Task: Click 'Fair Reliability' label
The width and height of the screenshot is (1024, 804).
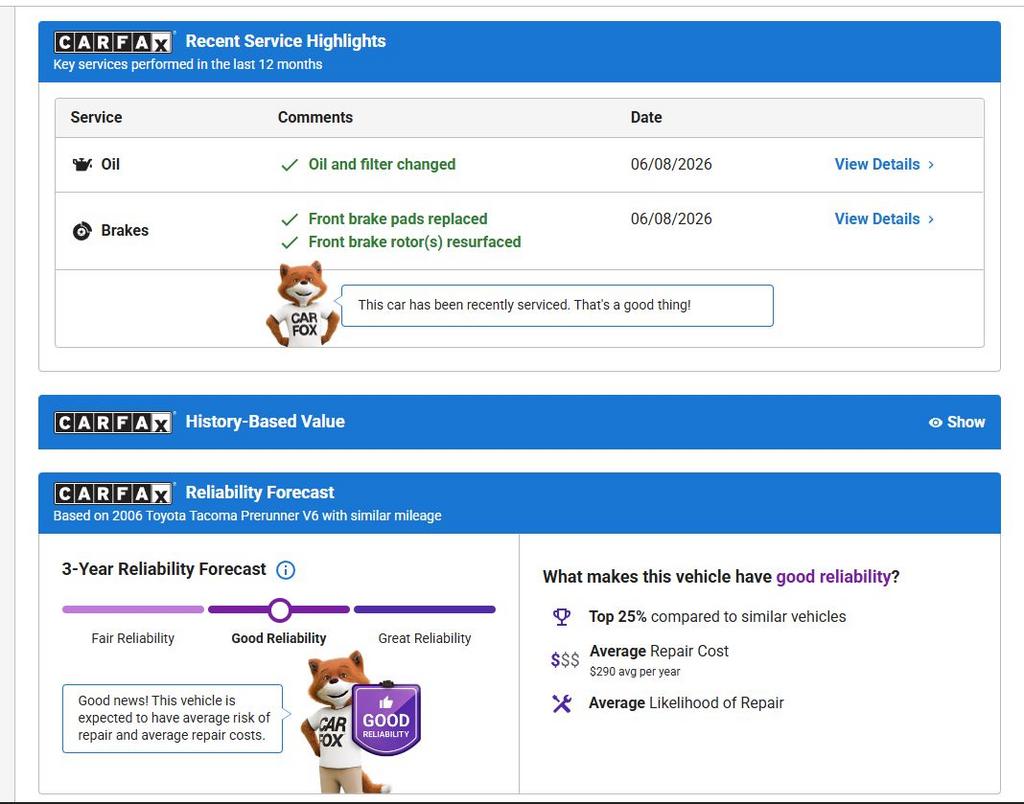Action: click(x=133, y=639)
